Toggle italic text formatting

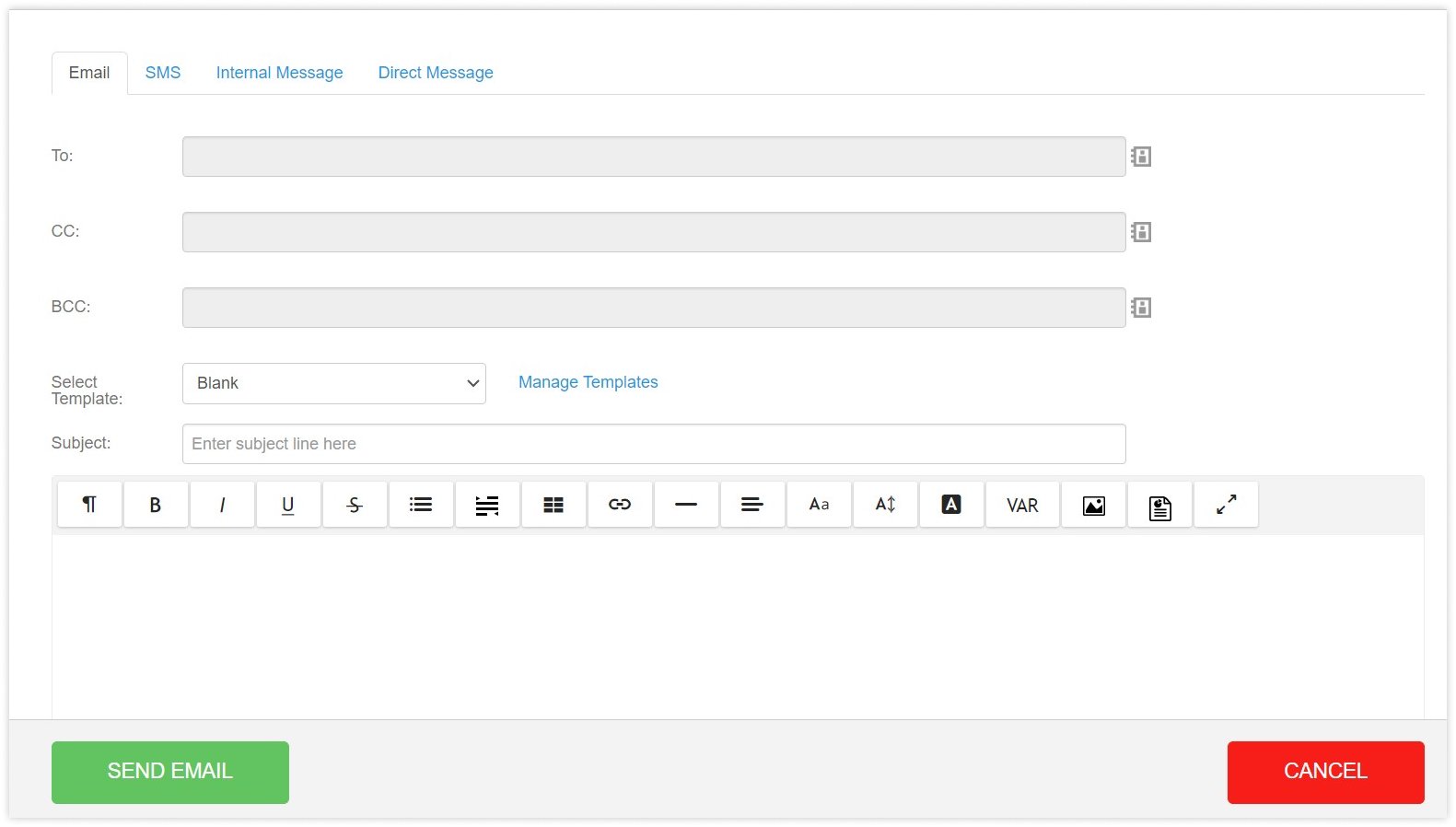point(222,505)
